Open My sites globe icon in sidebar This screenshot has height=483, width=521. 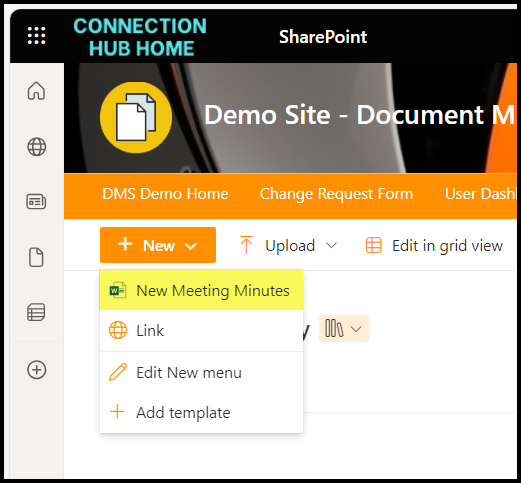(x=36, y=147)
